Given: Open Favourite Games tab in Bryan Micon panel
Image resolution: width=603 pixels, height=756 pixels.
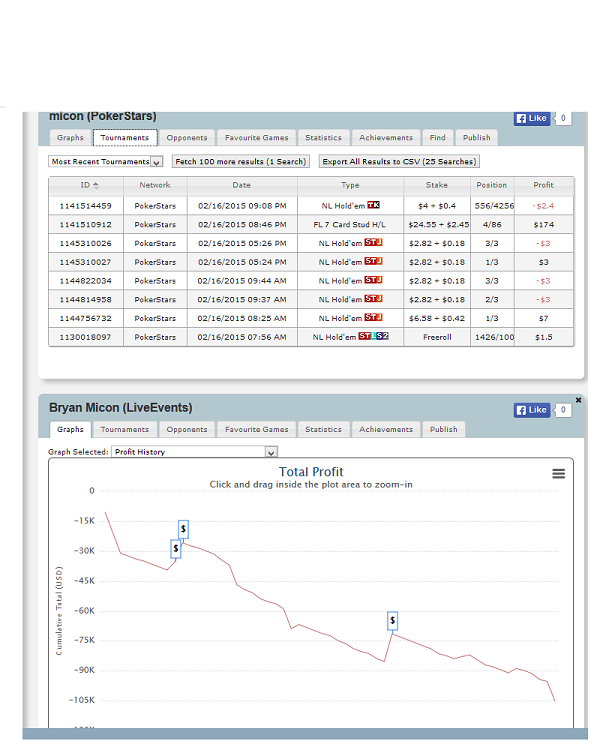Looking at the screenshot, I should (256, 429).
